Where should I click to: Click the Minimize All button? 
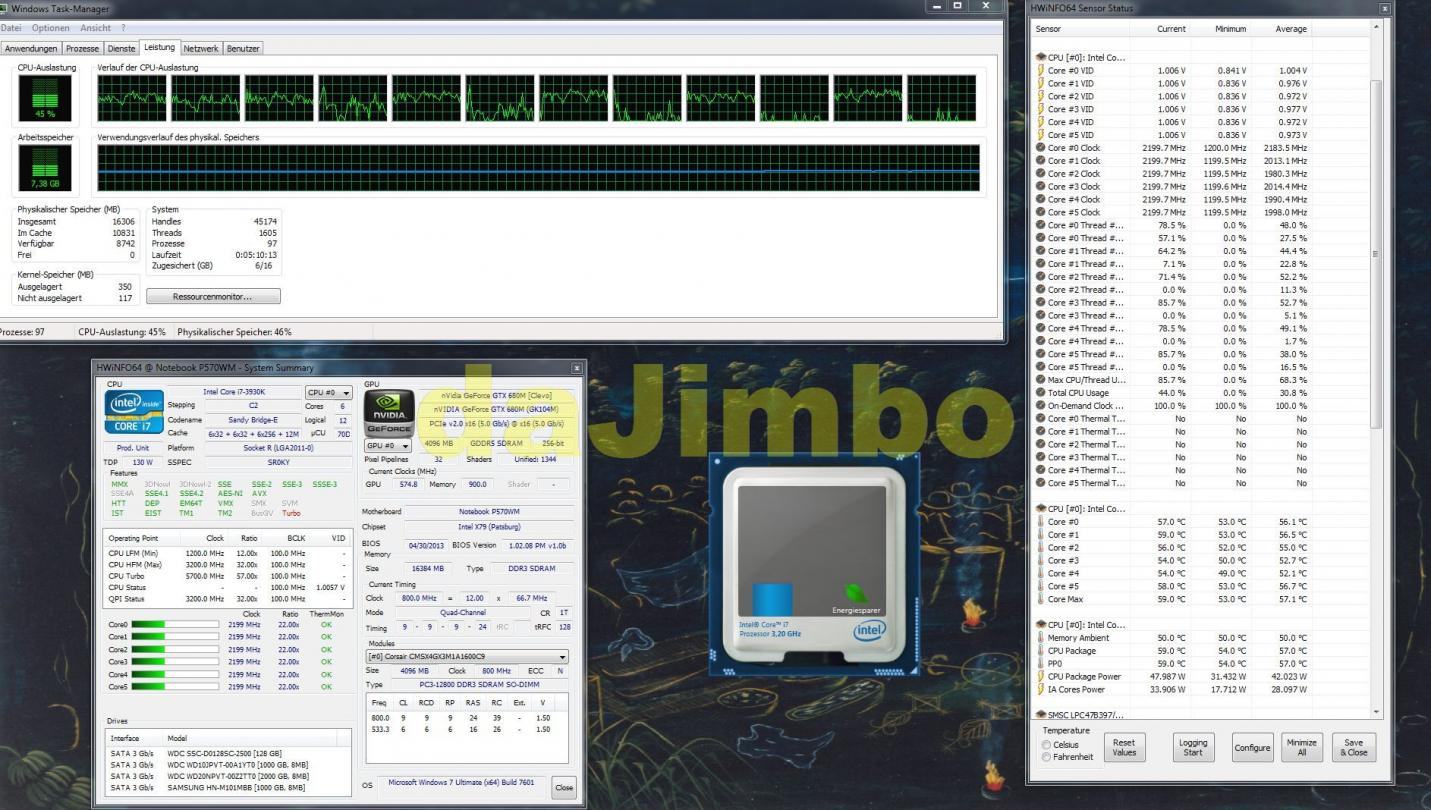point(1301,747)
